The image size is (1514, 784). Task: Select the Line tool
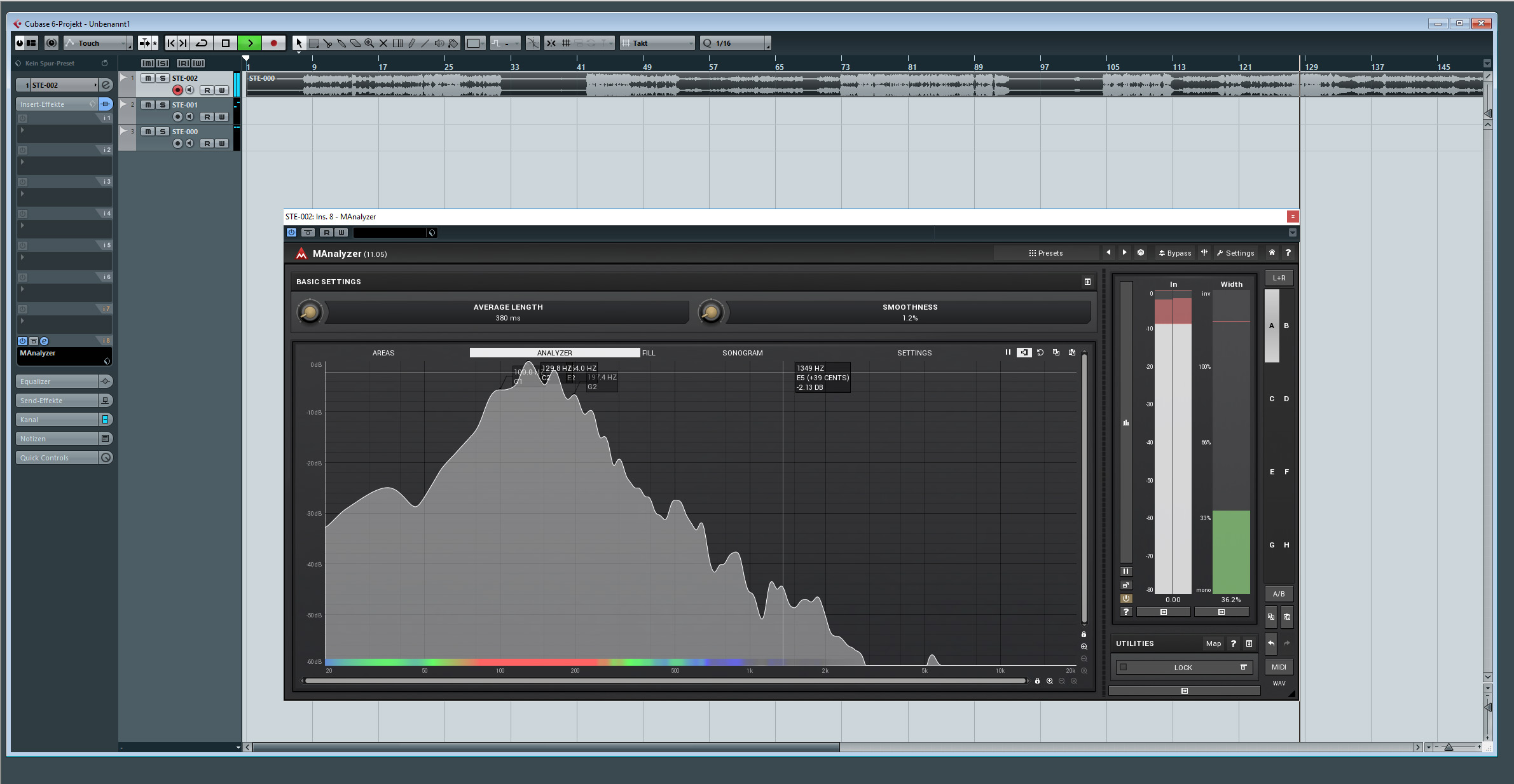pos(425,43)
